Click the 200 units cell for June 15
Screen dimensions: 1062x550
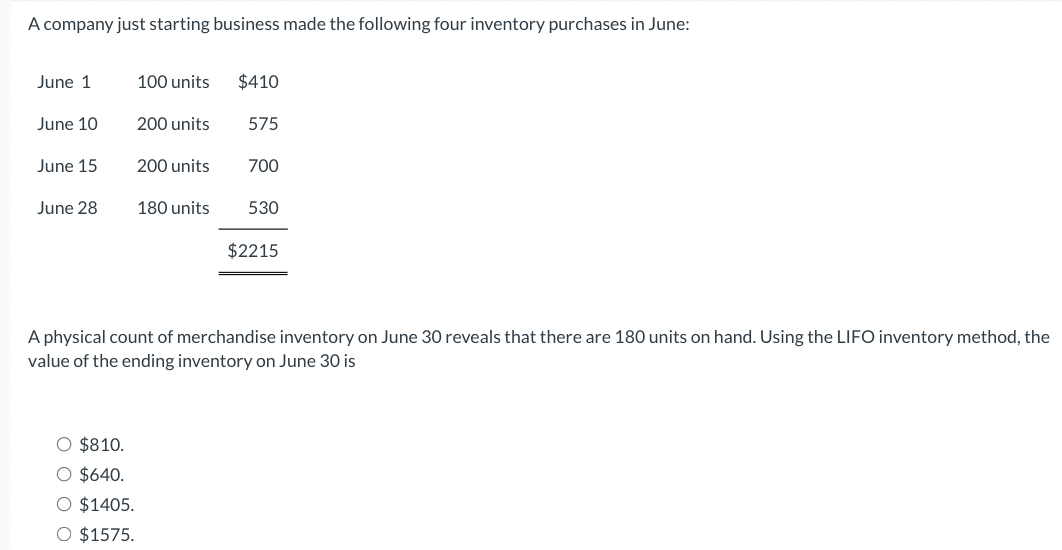pos(173,166)
